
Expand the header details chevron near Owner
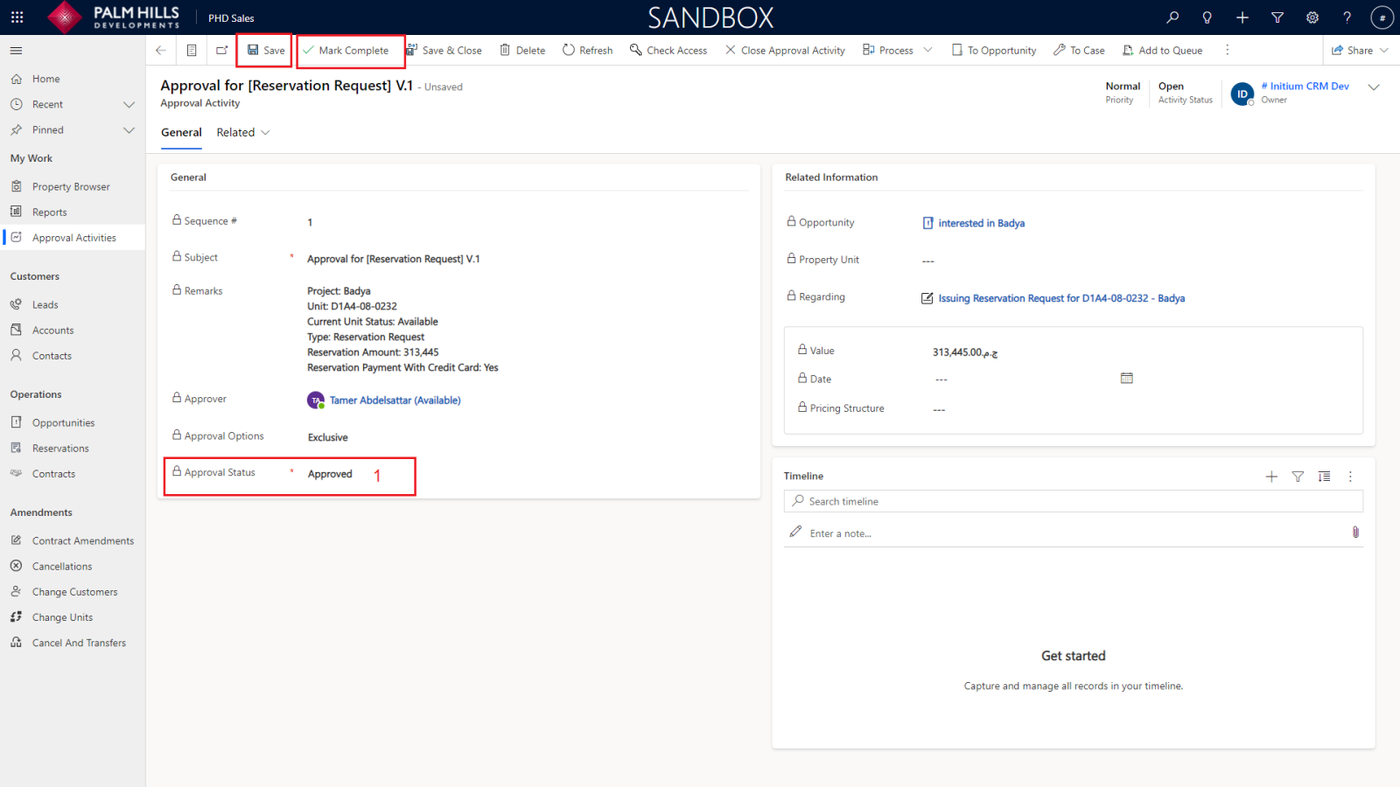1374,88
